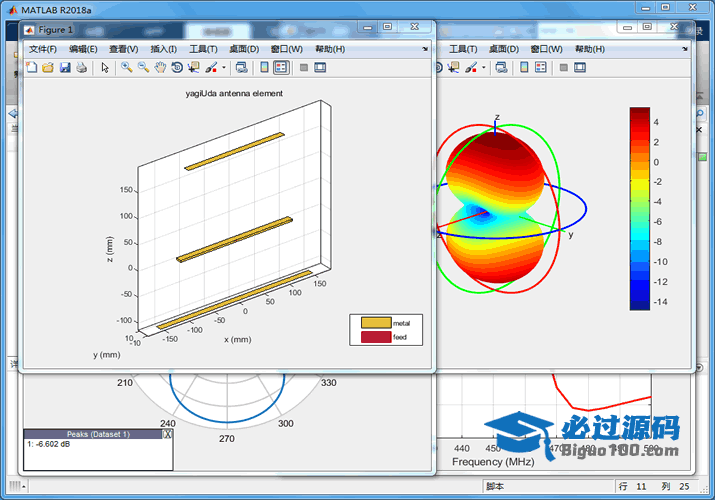
Task: Save the figure with the floppy disk icon
Action: coord(64,67)
